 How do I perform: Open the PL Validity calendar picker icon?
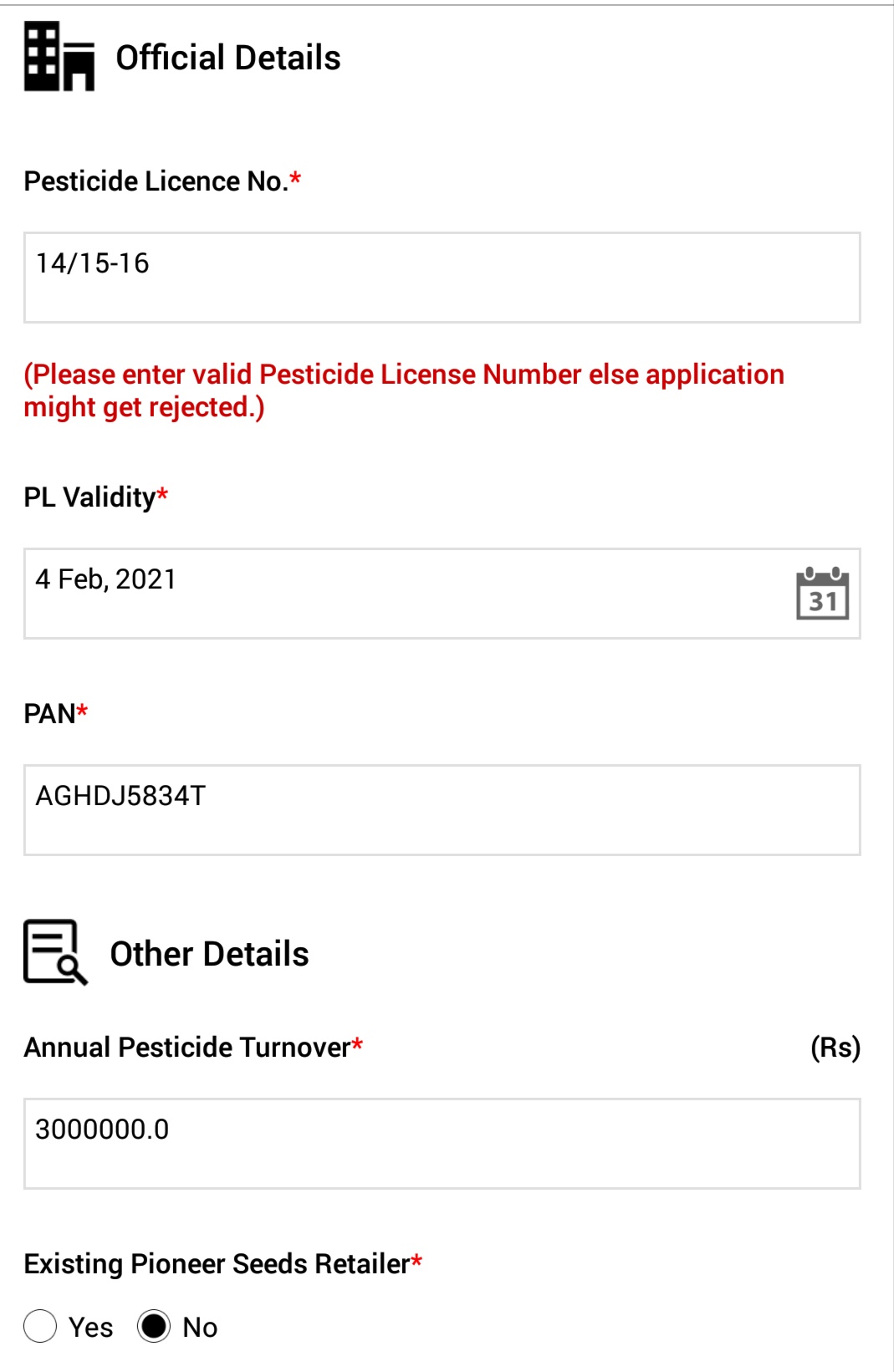pyautogui.click(x=822, y=594)
